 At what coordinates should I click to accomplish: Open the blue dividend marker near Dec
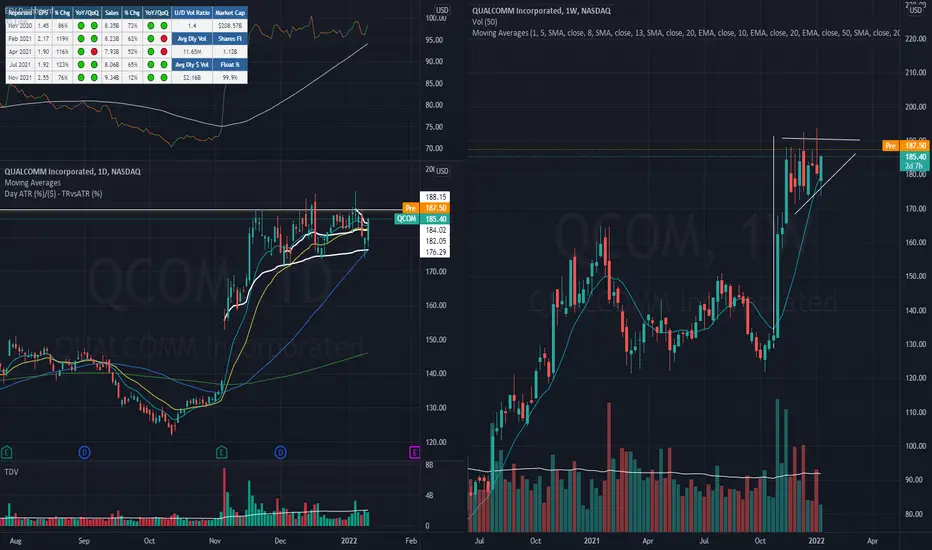point(280,452)
